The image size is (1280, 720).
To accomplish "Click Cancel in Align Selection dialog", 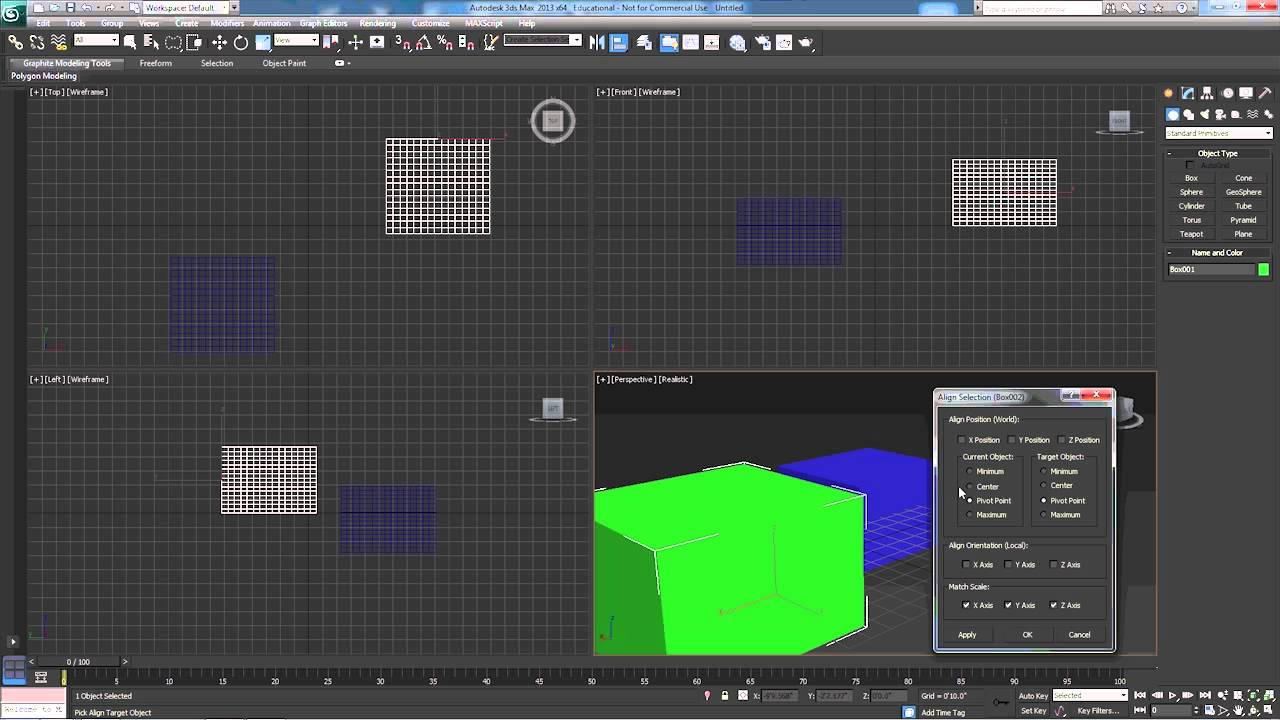I will (1079, 635).
